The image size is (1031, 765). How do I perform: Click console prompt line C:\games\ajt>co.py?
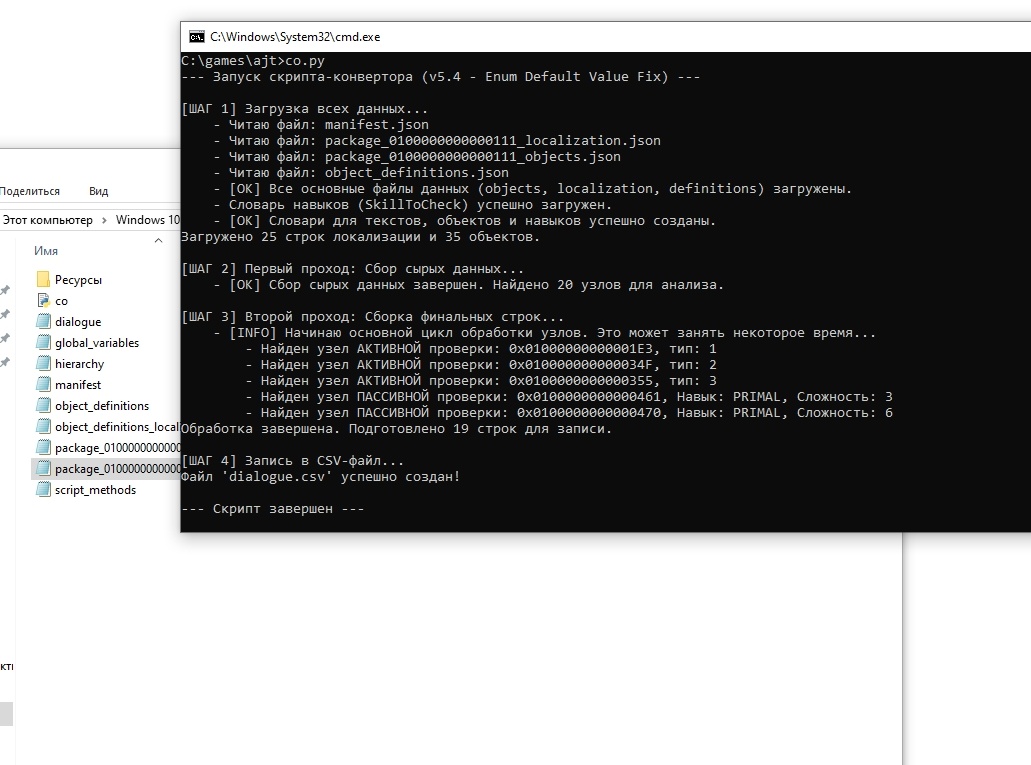pyautogui.click(x=253, y=61)
